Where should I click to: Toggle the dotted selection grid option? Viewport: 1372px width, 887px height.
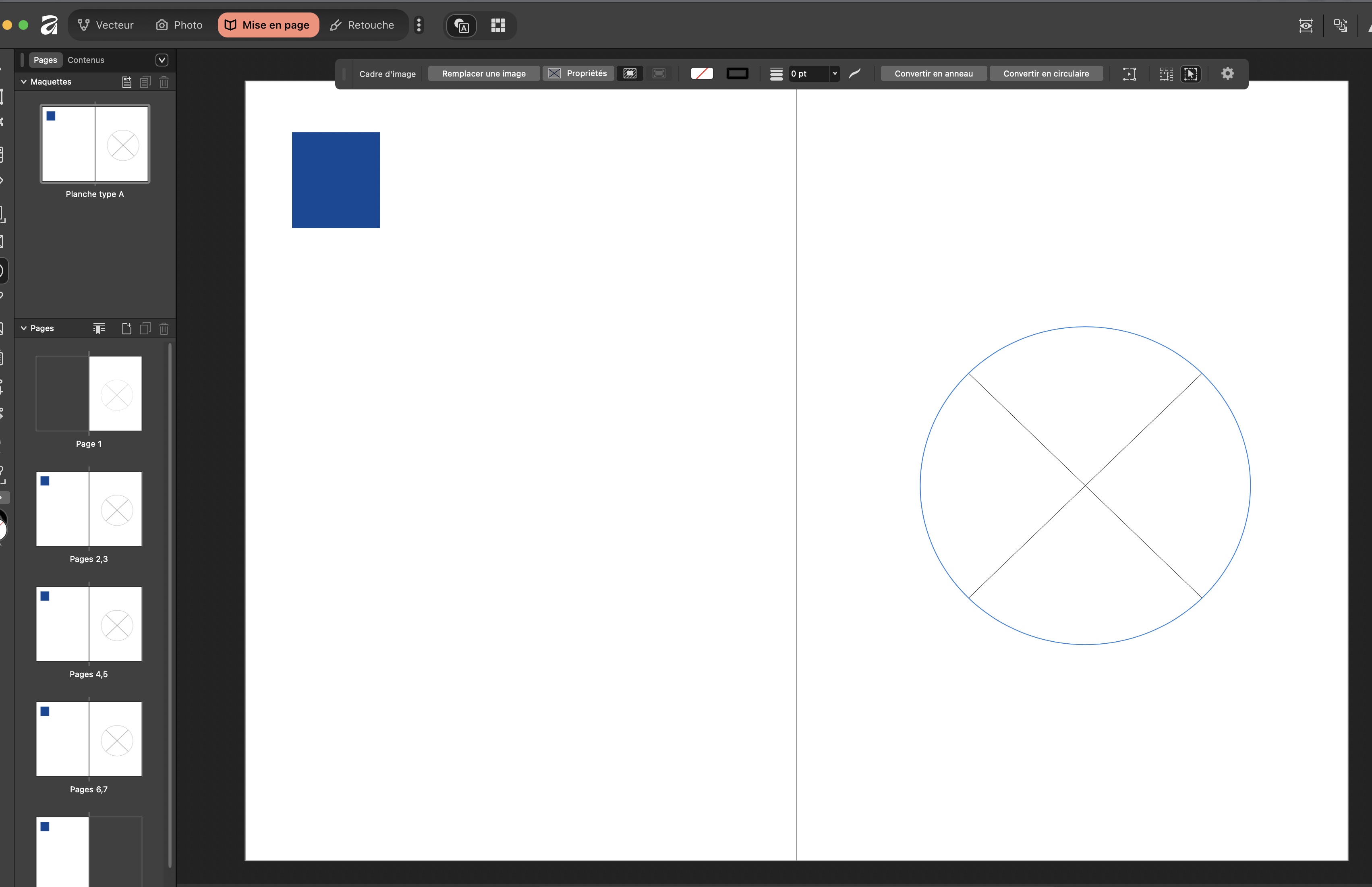tap(1166, 74)
